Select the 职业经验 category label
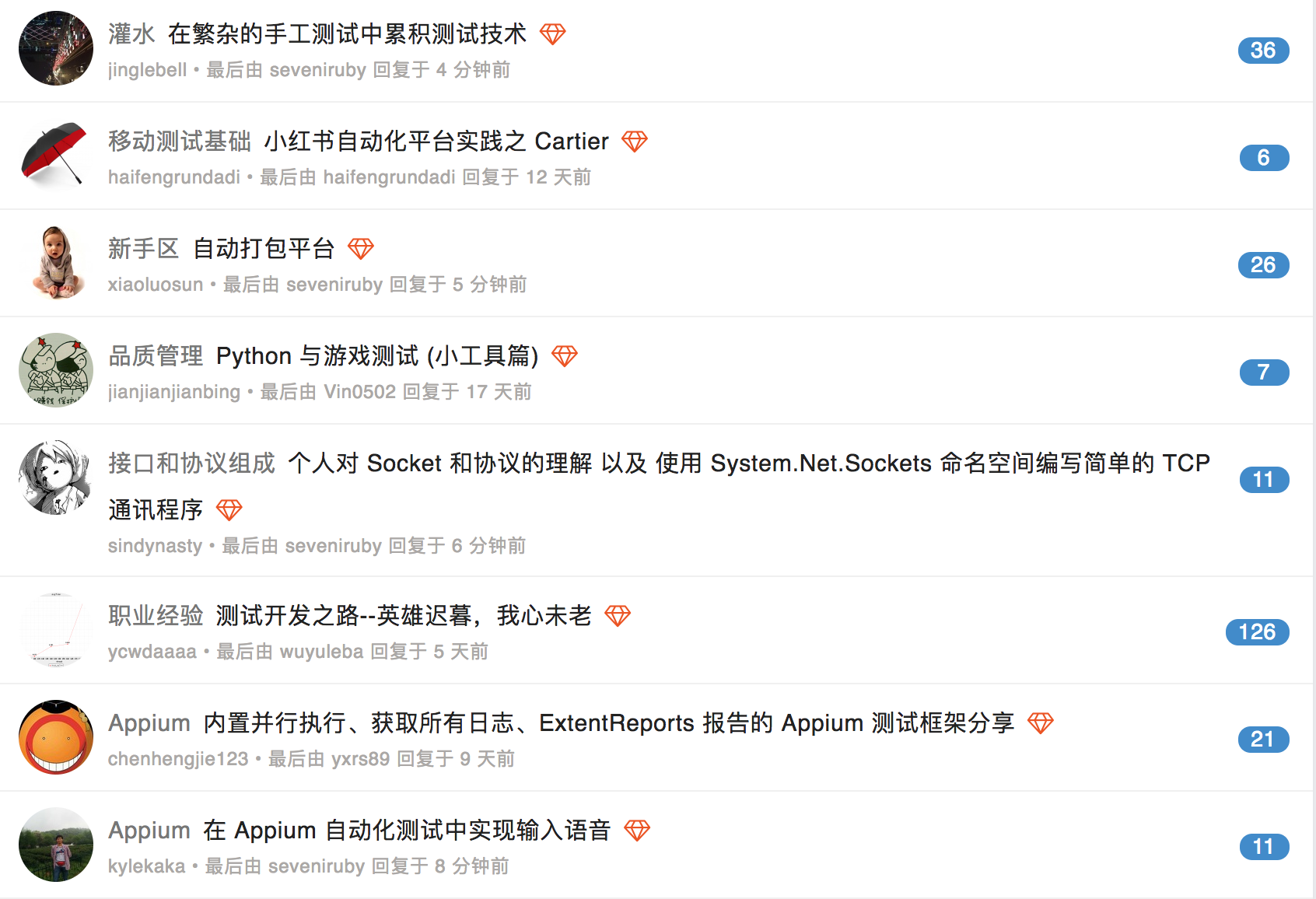Screen dimensions: 1316x899 point(156,616)
